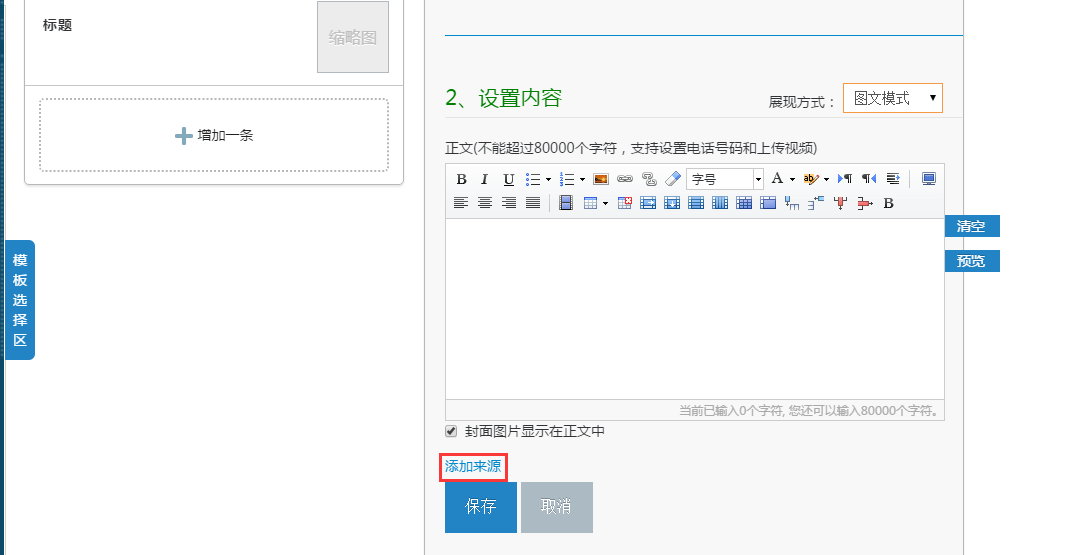1087x555 pixels.
Task: Click 预览 to preview content
Action: [x=972, y=261]
